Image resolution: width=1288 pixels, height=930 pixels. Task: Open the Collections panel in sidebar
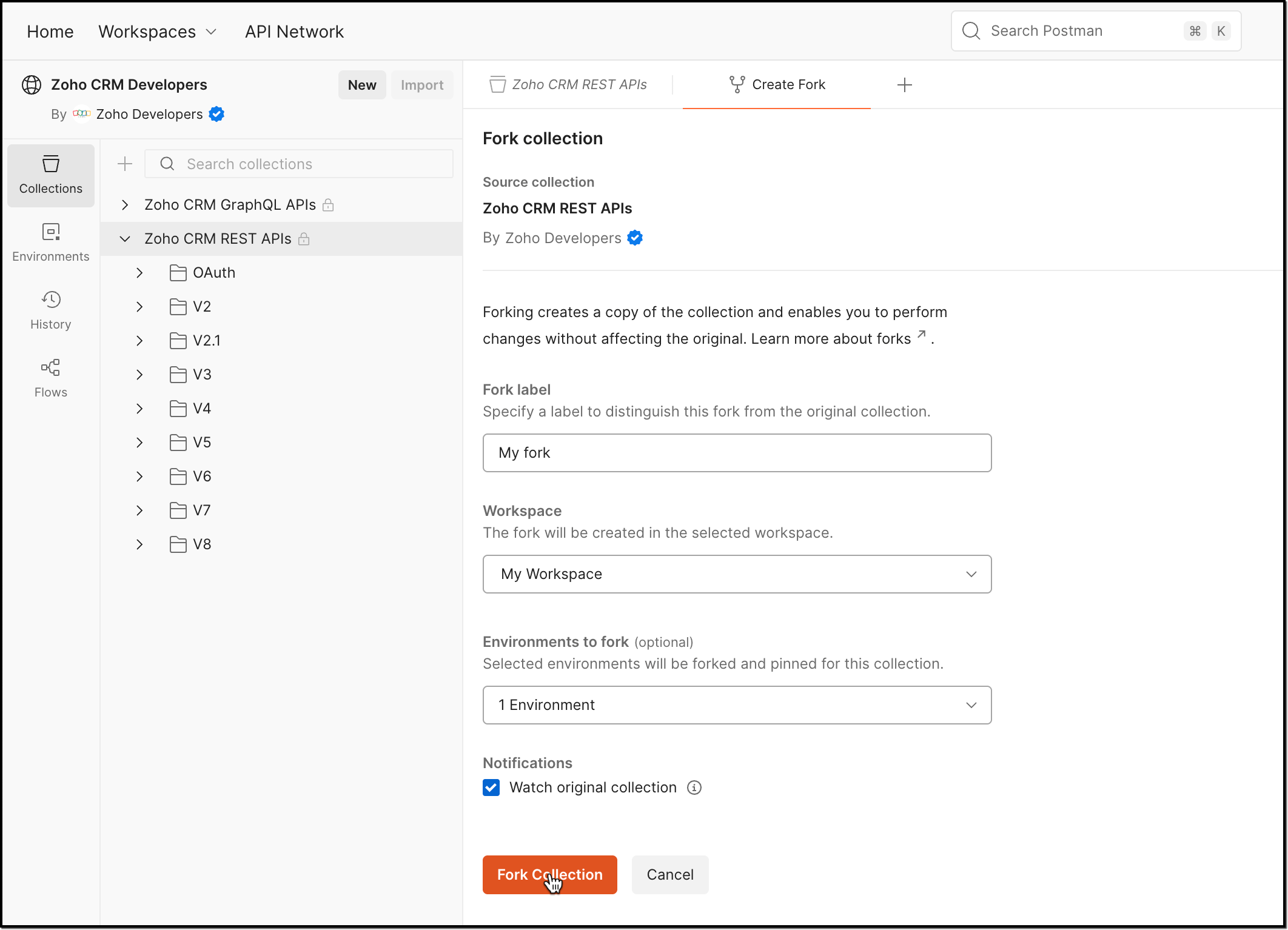(50, 175)
